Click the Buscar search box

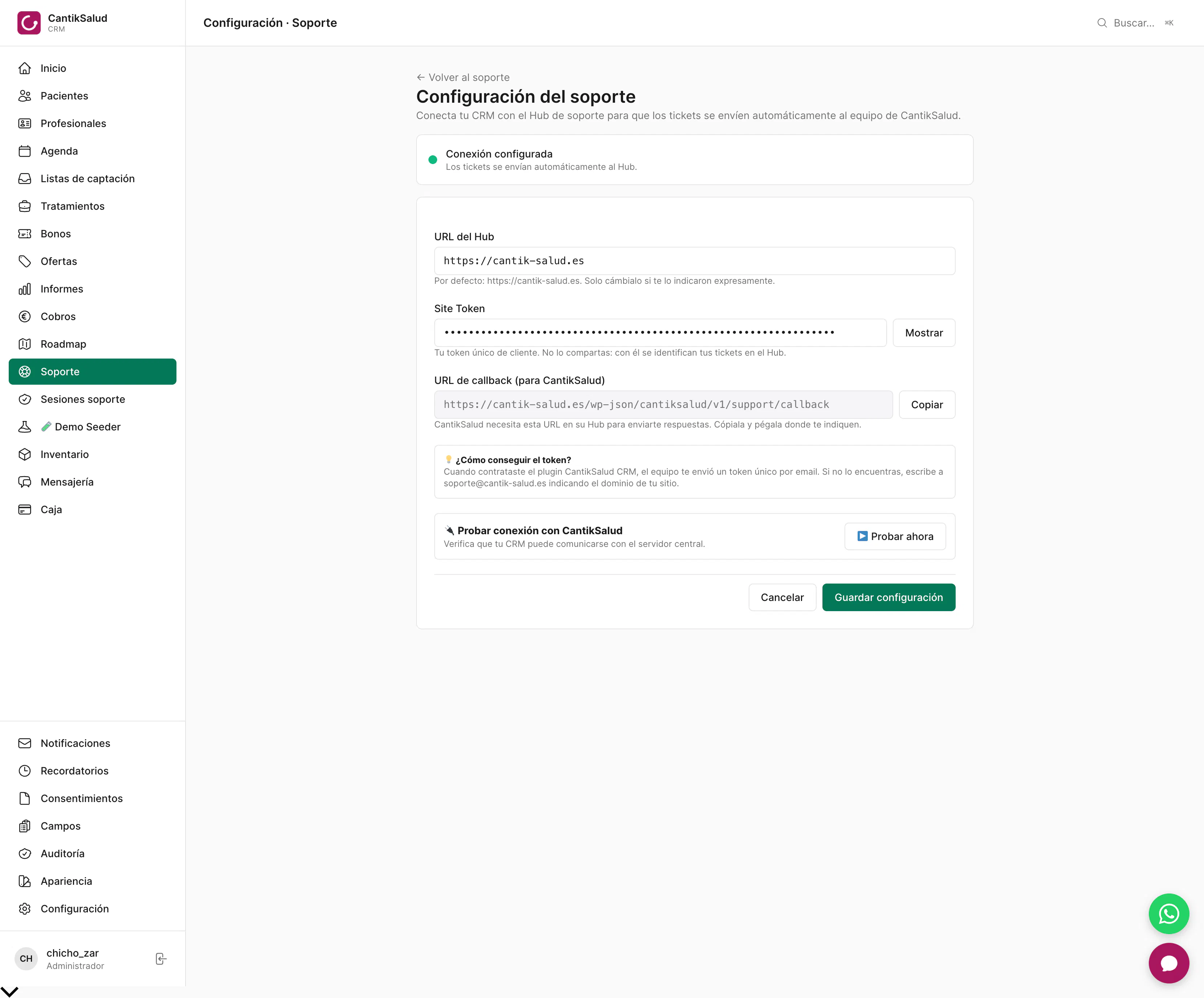(1135, 23)
